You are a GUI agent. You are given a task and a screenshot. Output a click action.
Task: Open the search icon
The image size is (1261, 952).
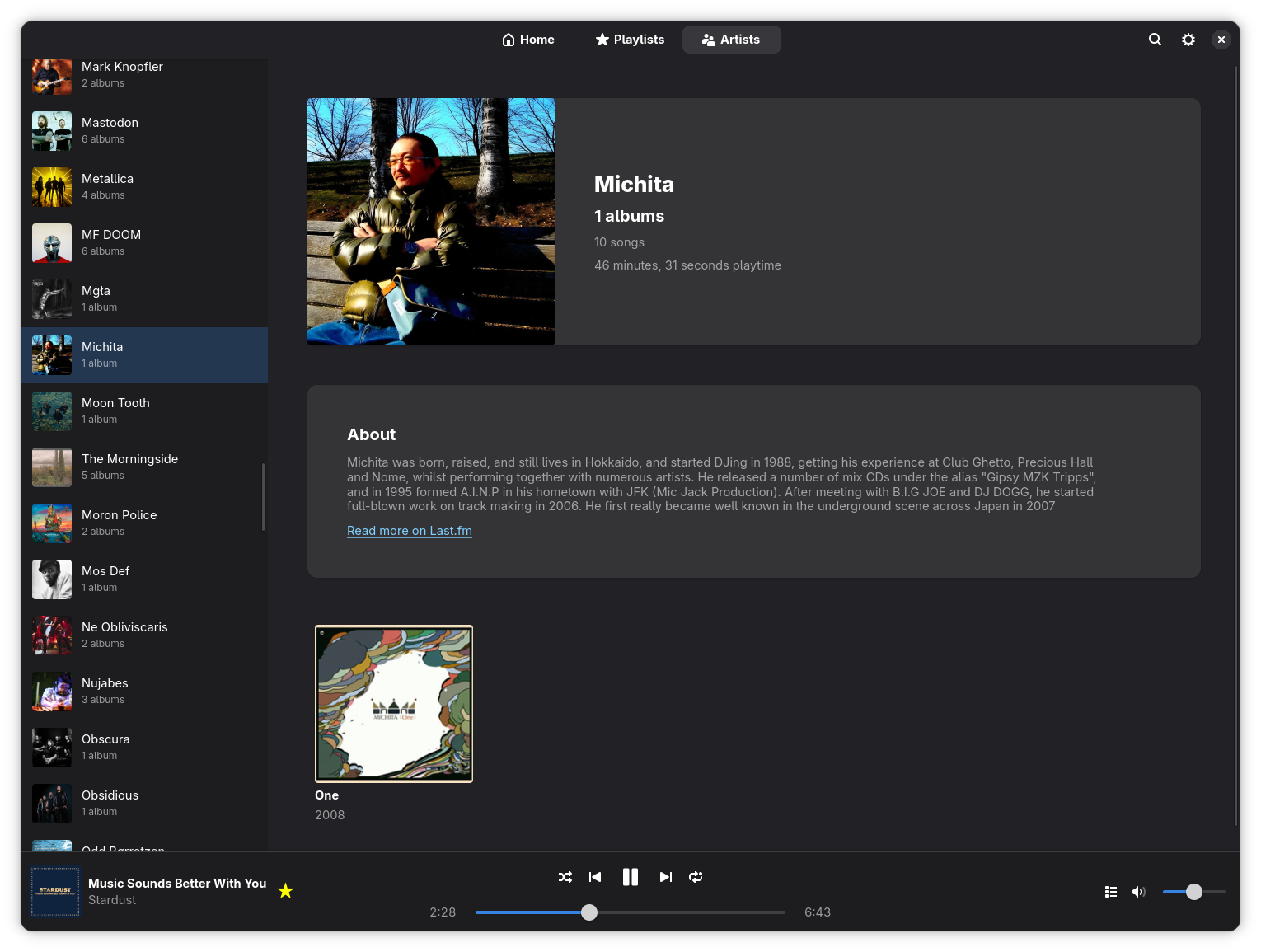coord(1156,40)
